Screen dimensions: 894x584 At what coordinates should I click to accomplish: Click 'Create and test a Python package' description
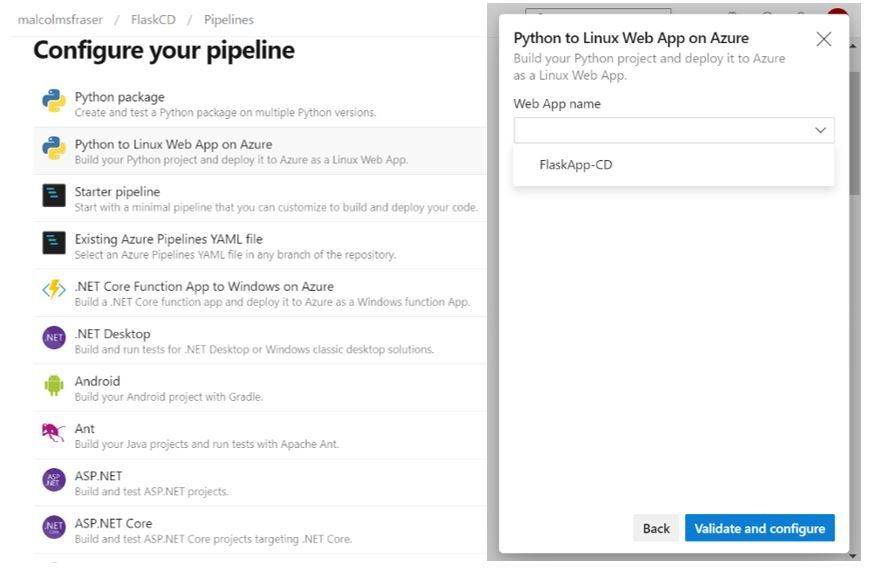click(225, 112)
